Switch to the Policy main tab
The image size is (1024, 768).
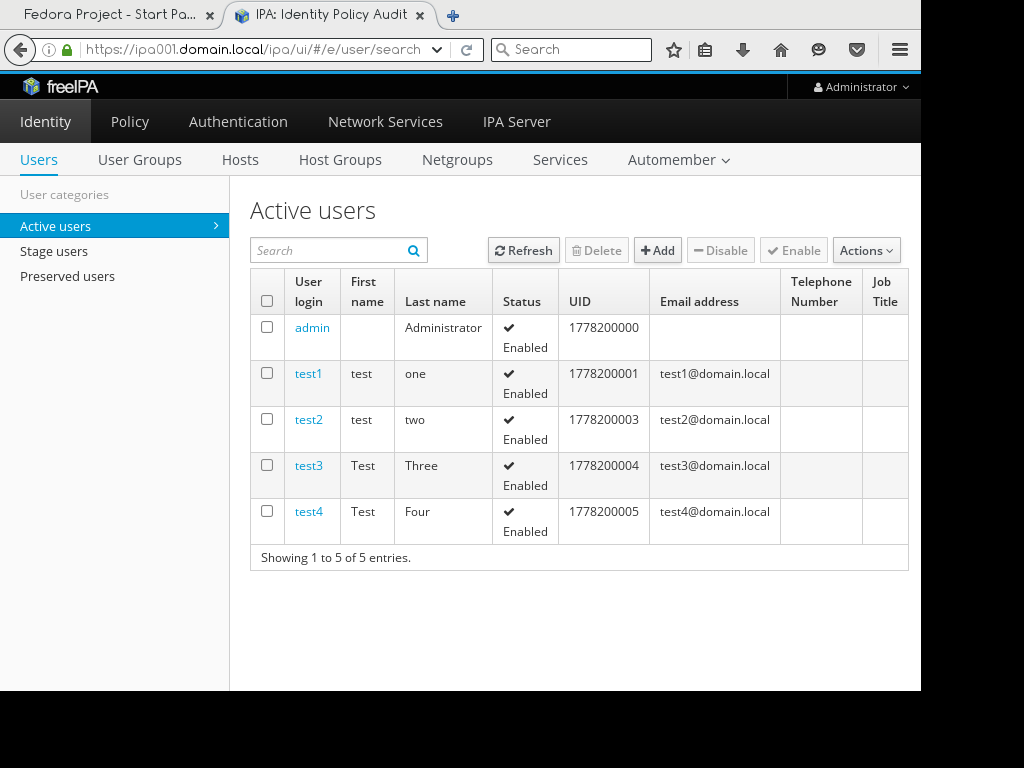130,121
